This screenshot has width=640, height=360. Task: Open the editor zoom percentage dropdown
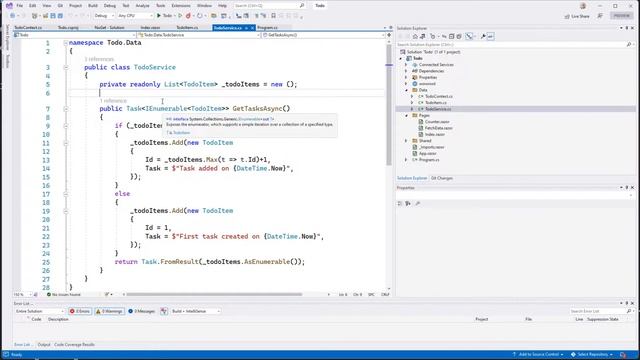point(22,294)
